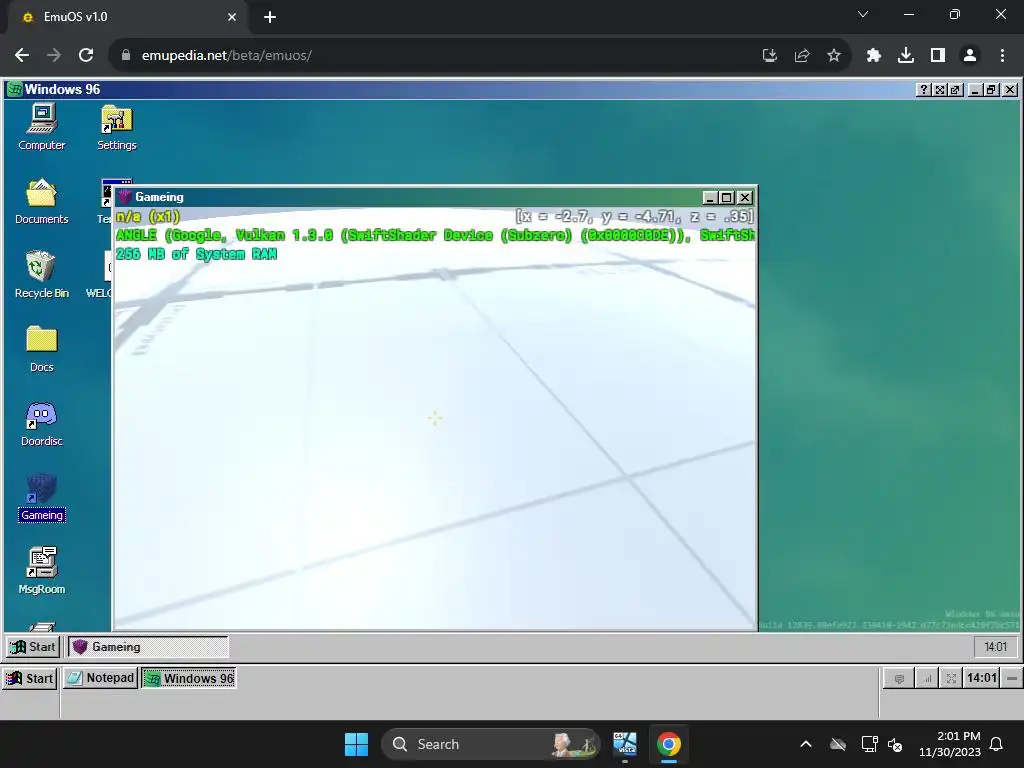
Task: Reload the emupedia page
Action: 86,56
